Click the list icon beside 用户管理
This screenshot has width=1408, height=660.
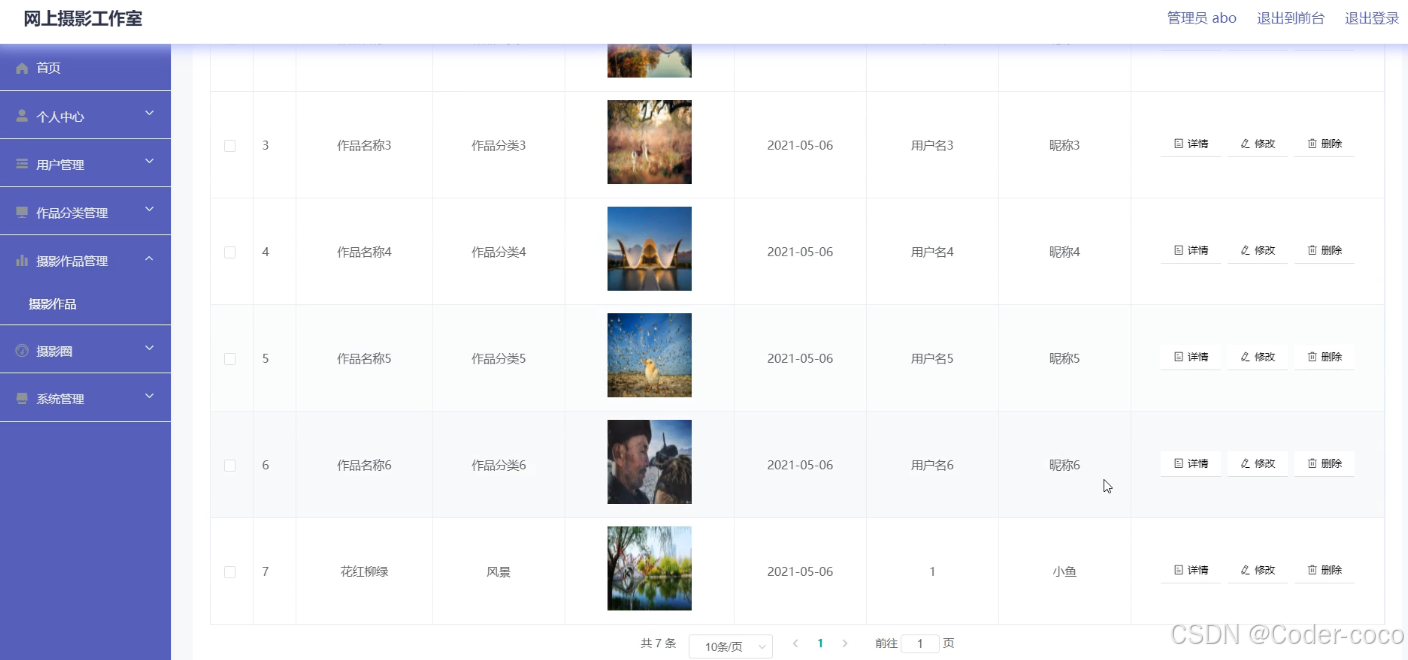pyautogui.click(x=22, y=164)
